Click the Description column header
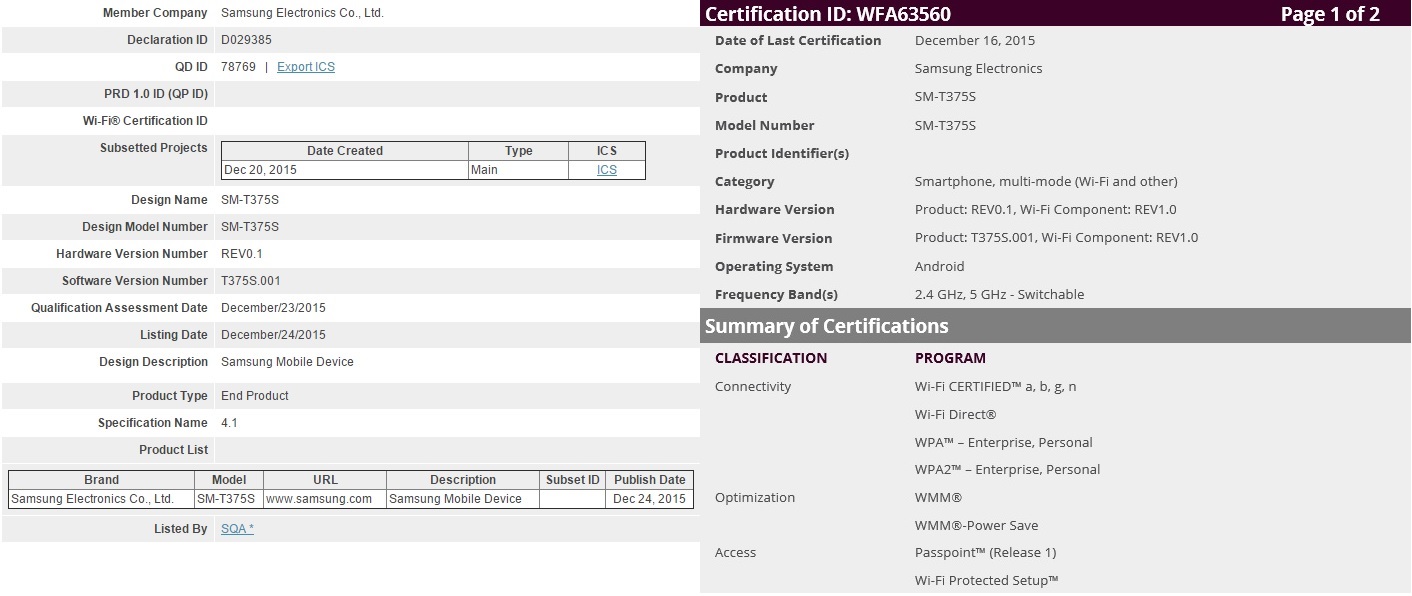The width and height of the screenshot is (1412, 596). tap(463, 480)
